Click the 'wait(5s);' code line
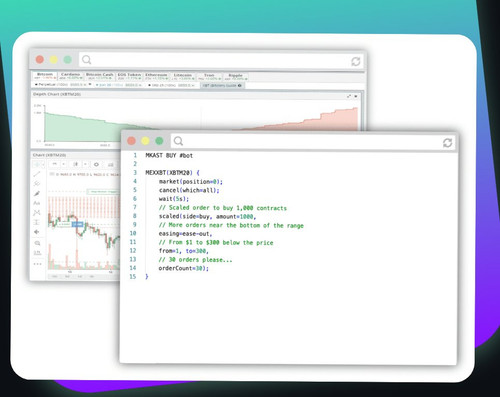Image resolution: width=500 pixels, height=397 pixels. coord(174,199)
